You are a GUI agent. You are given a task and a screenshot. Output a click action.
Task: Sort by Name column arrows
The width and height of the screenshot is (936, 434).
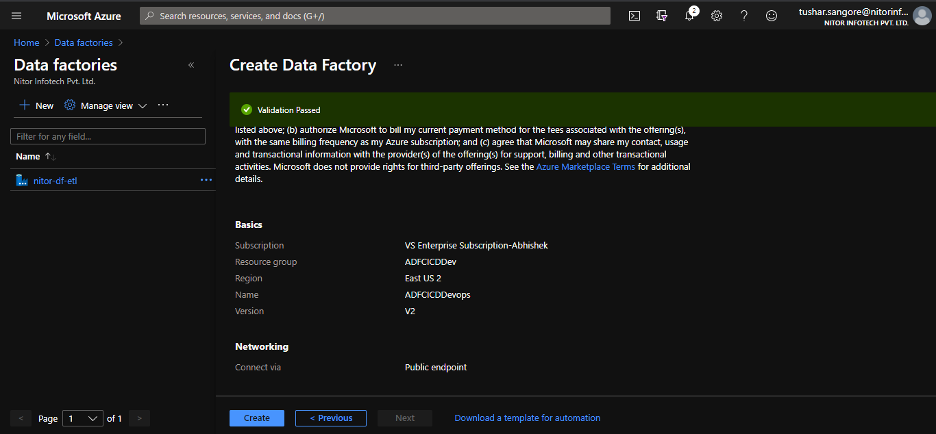pyautogui.click(x=50, y=156)
